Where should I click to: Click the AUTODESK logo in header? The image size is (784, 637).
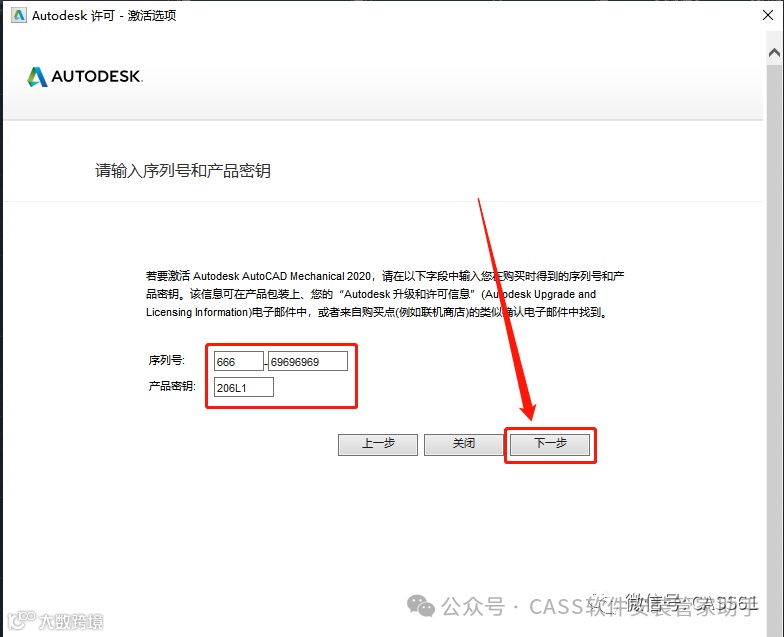point(85,76)
